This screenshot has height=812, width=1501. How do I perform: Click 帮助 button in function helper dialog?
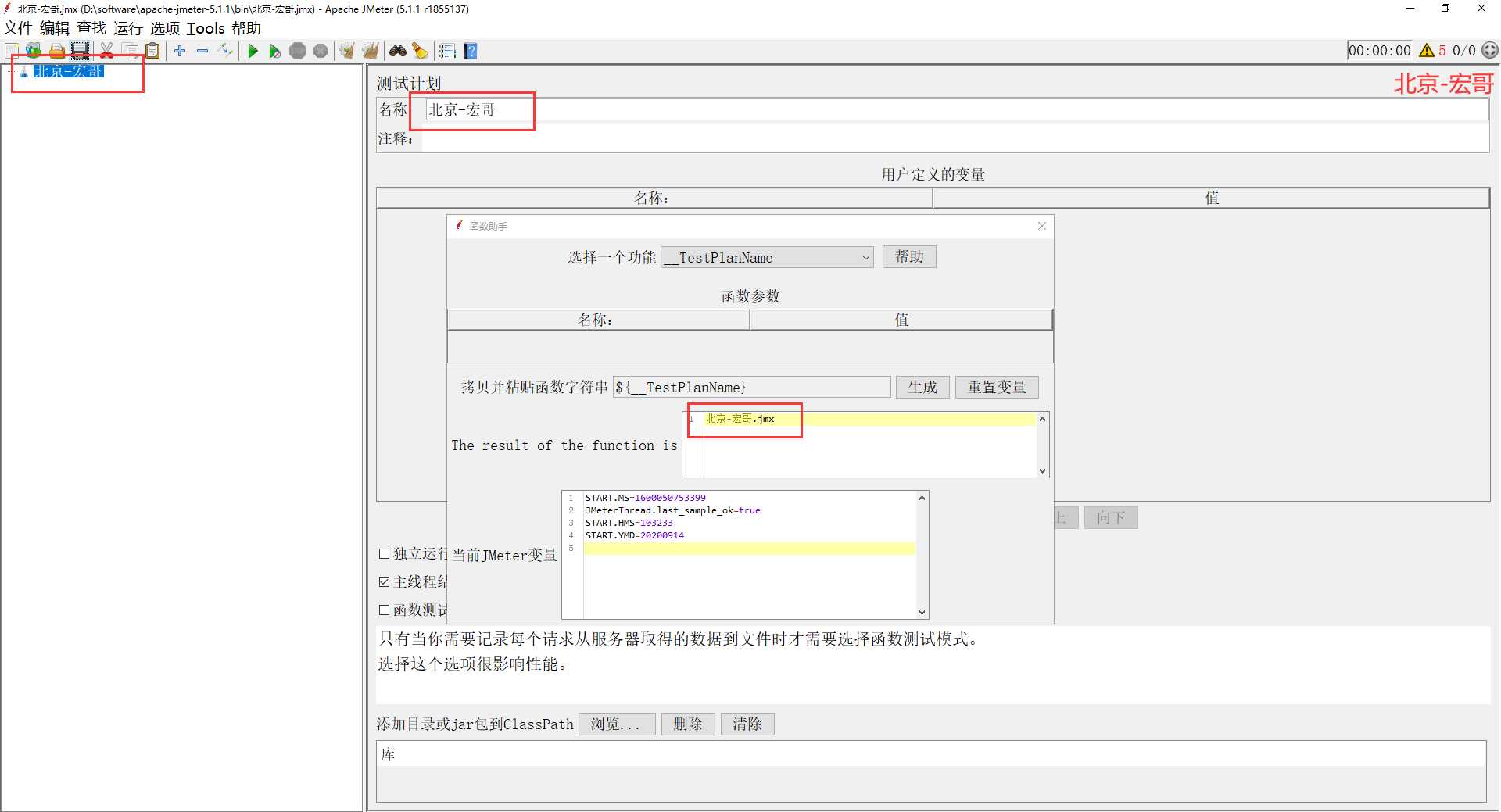click(x=909, y=257)
